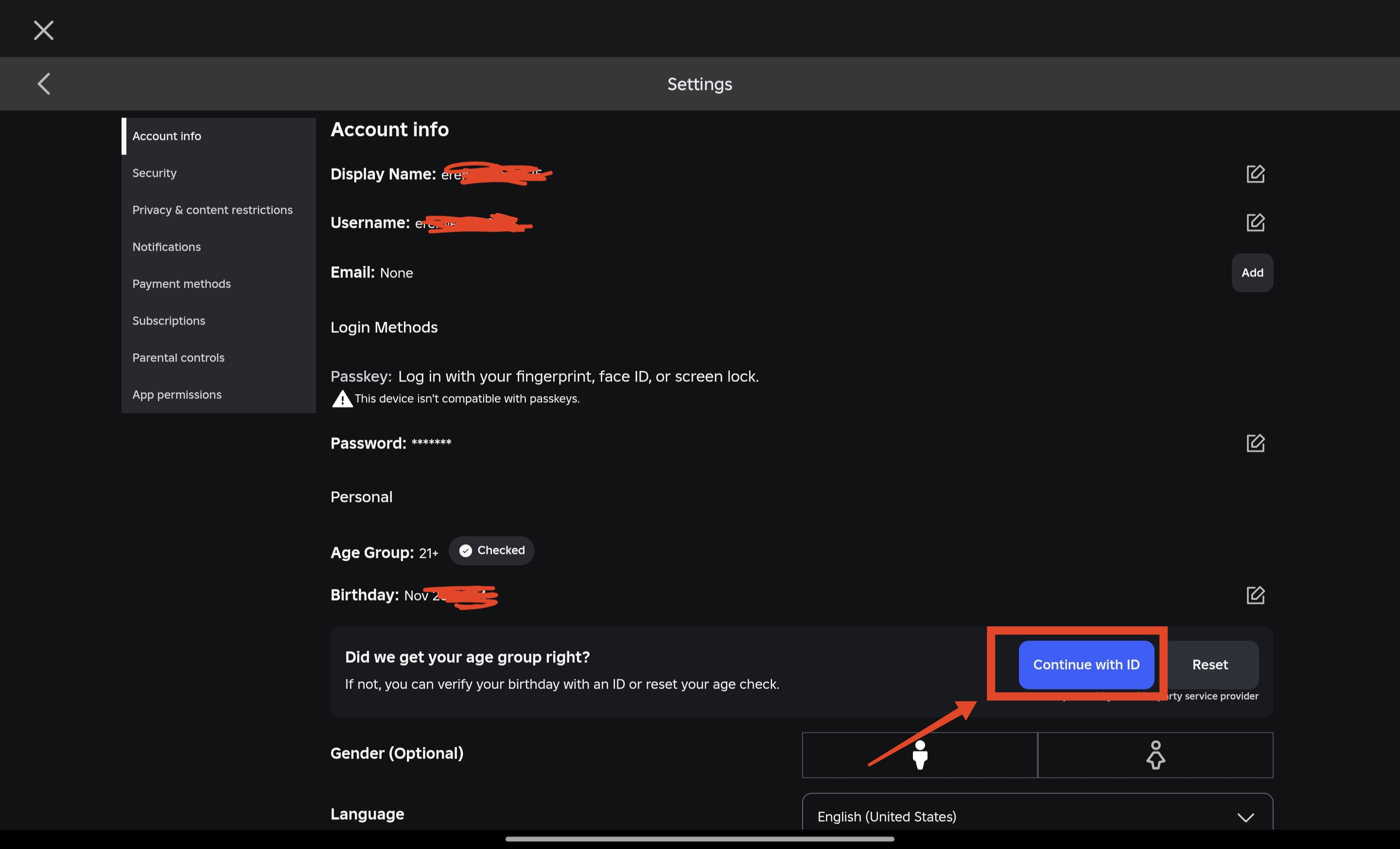Close settings with the X icon

coord(44,30)
